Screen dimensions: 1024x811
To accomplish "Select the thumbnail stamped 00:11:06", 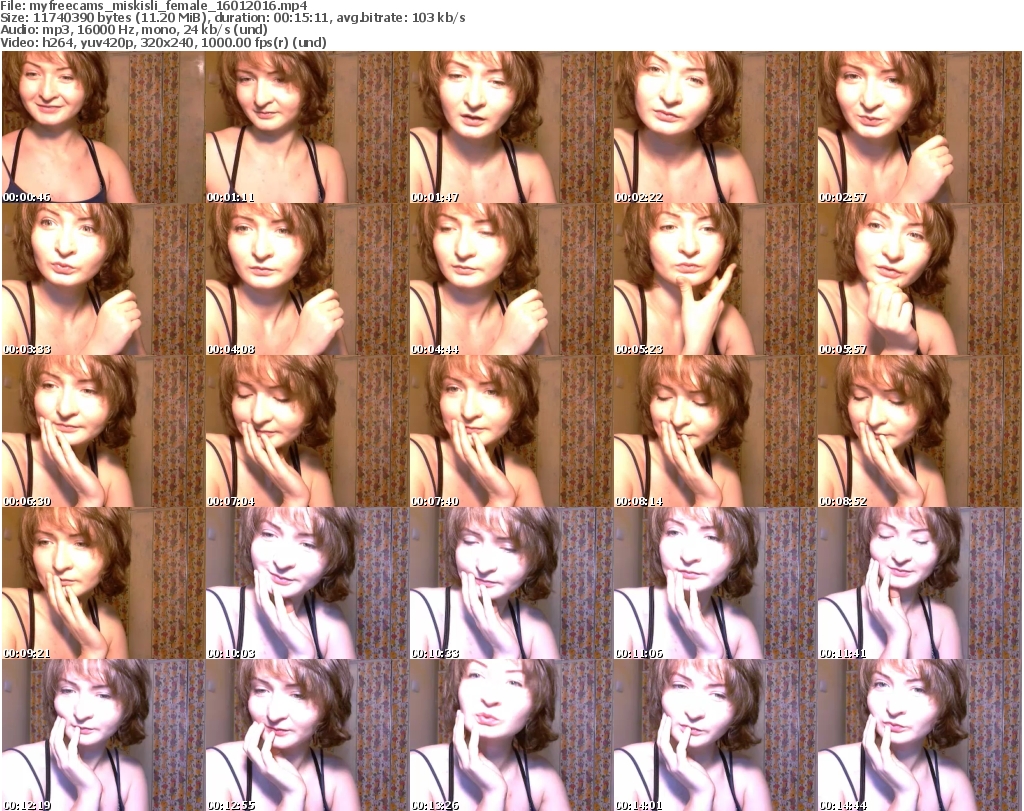I will (x=715, y=584).
